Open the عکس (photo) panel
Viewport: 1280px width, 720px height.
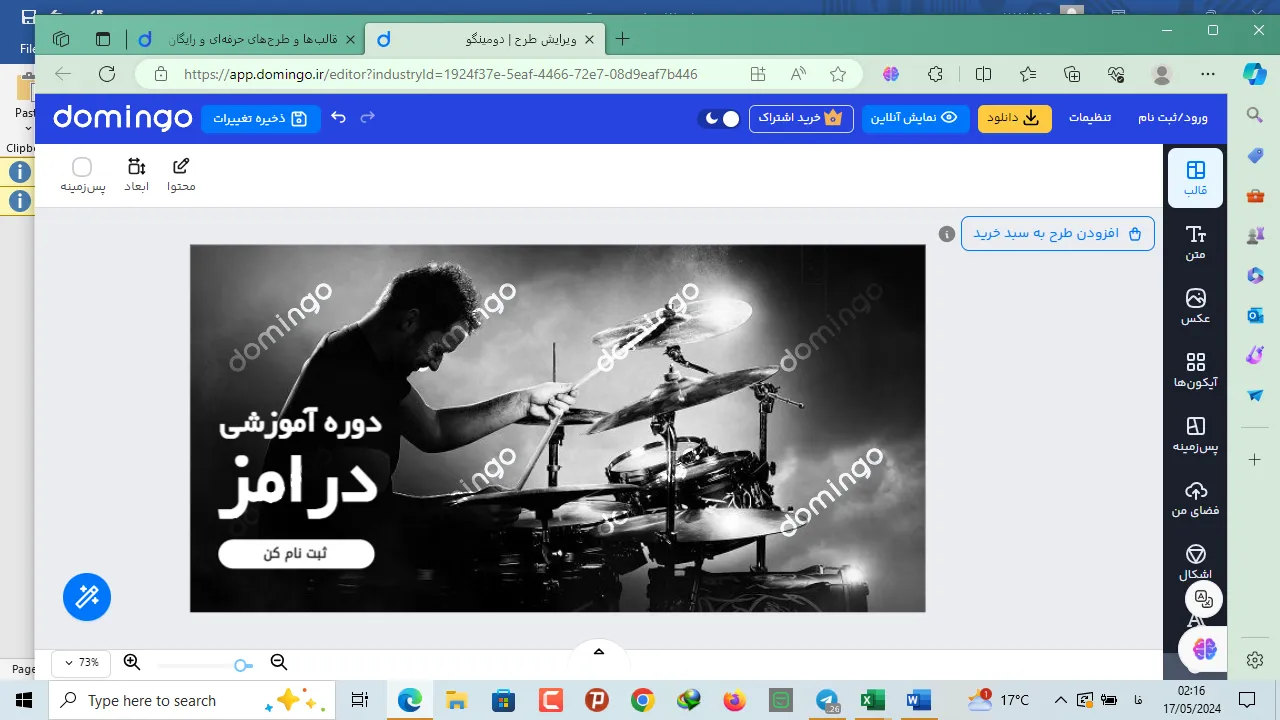click(x=1195, y=307)
